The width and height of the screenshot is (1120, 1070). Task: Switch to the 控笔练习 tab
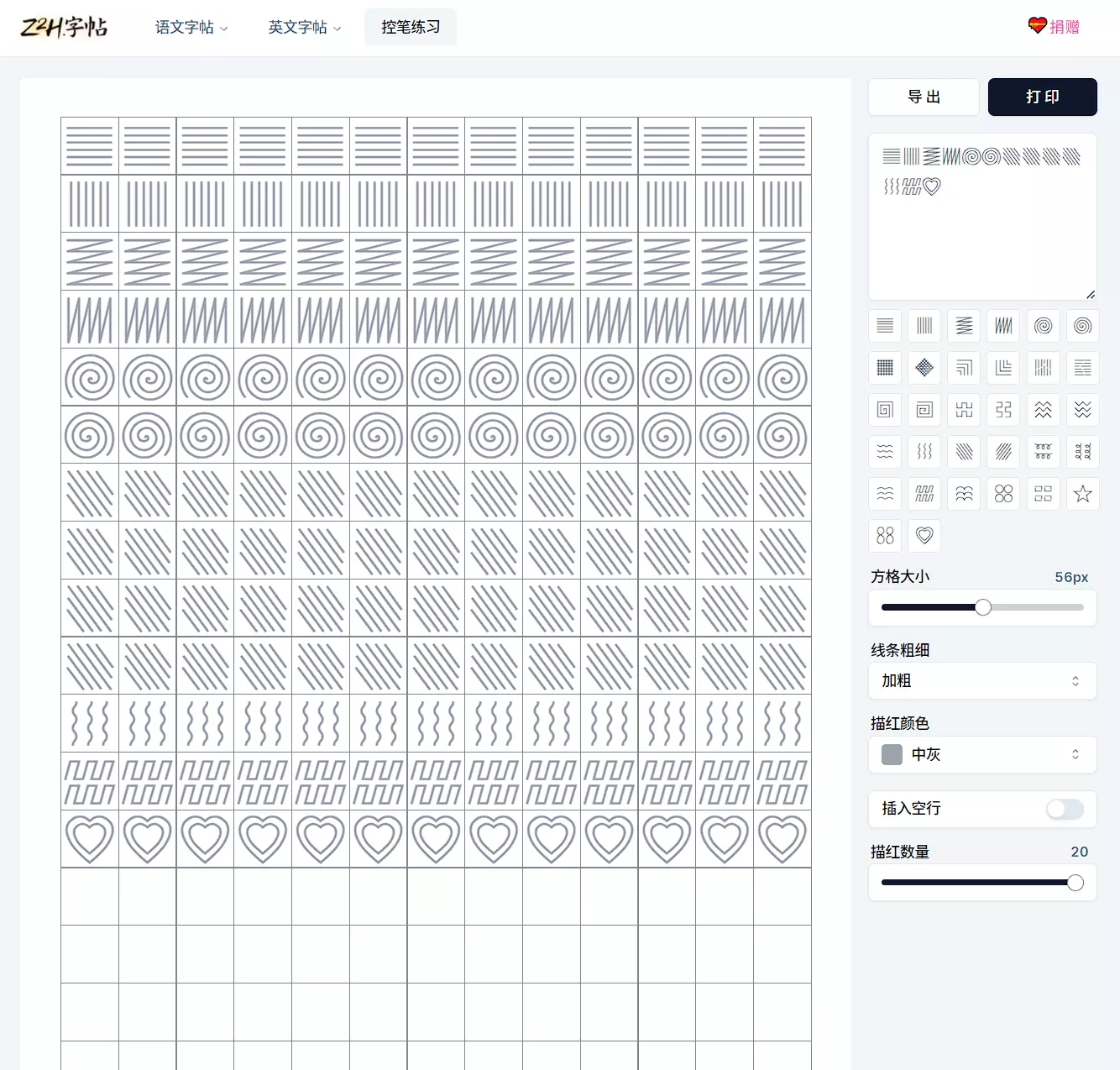[411, 28]
